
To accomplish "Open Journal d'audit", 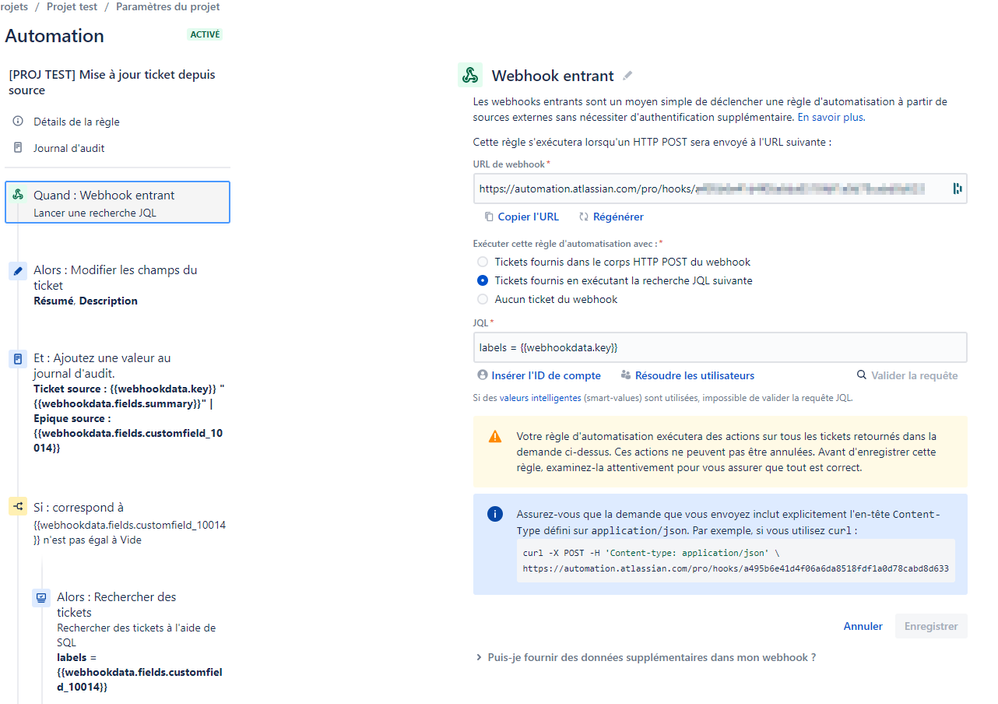I will click(x=69, y=148).
